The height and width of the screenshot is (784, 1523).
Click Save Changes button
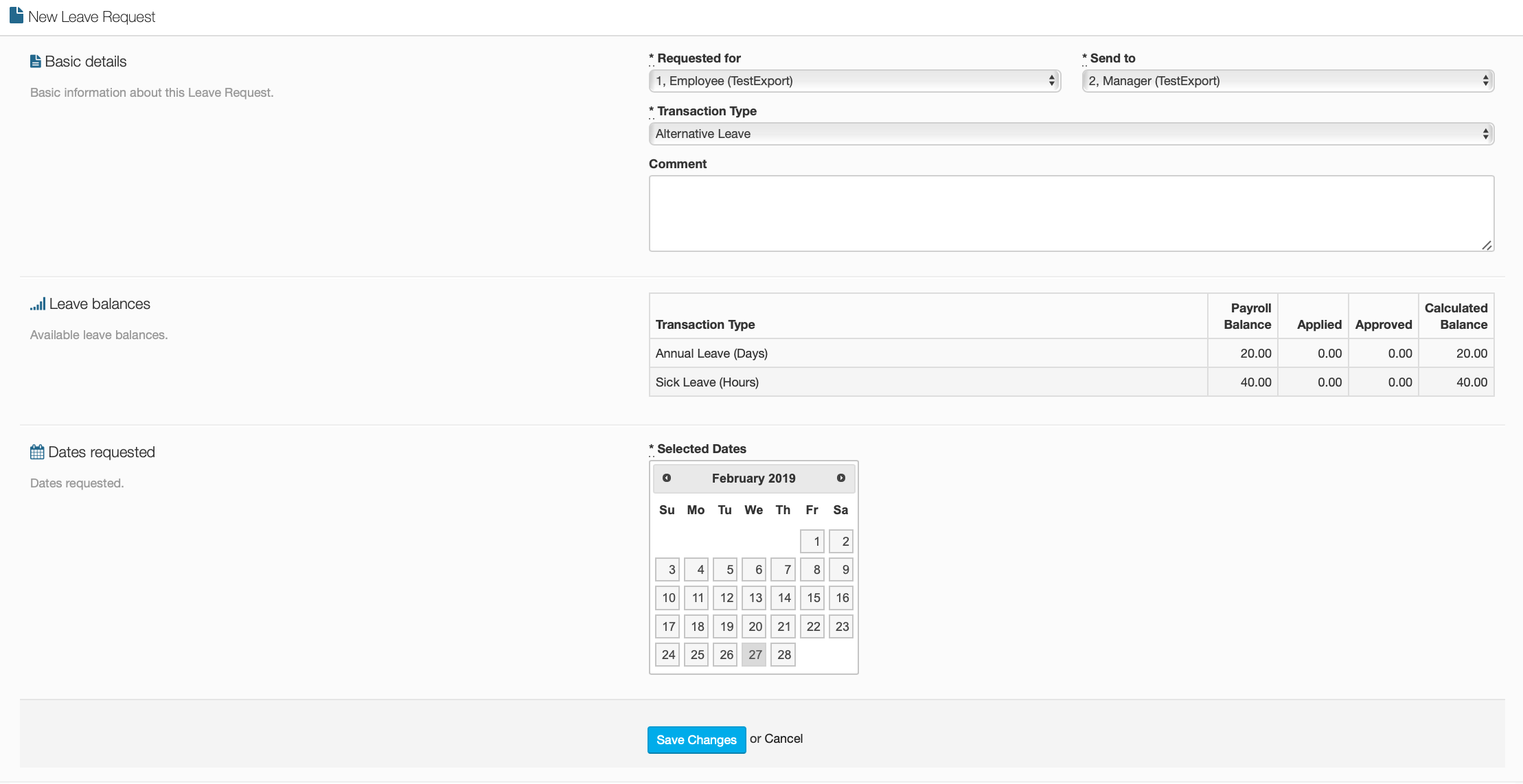tap(696, 740)
